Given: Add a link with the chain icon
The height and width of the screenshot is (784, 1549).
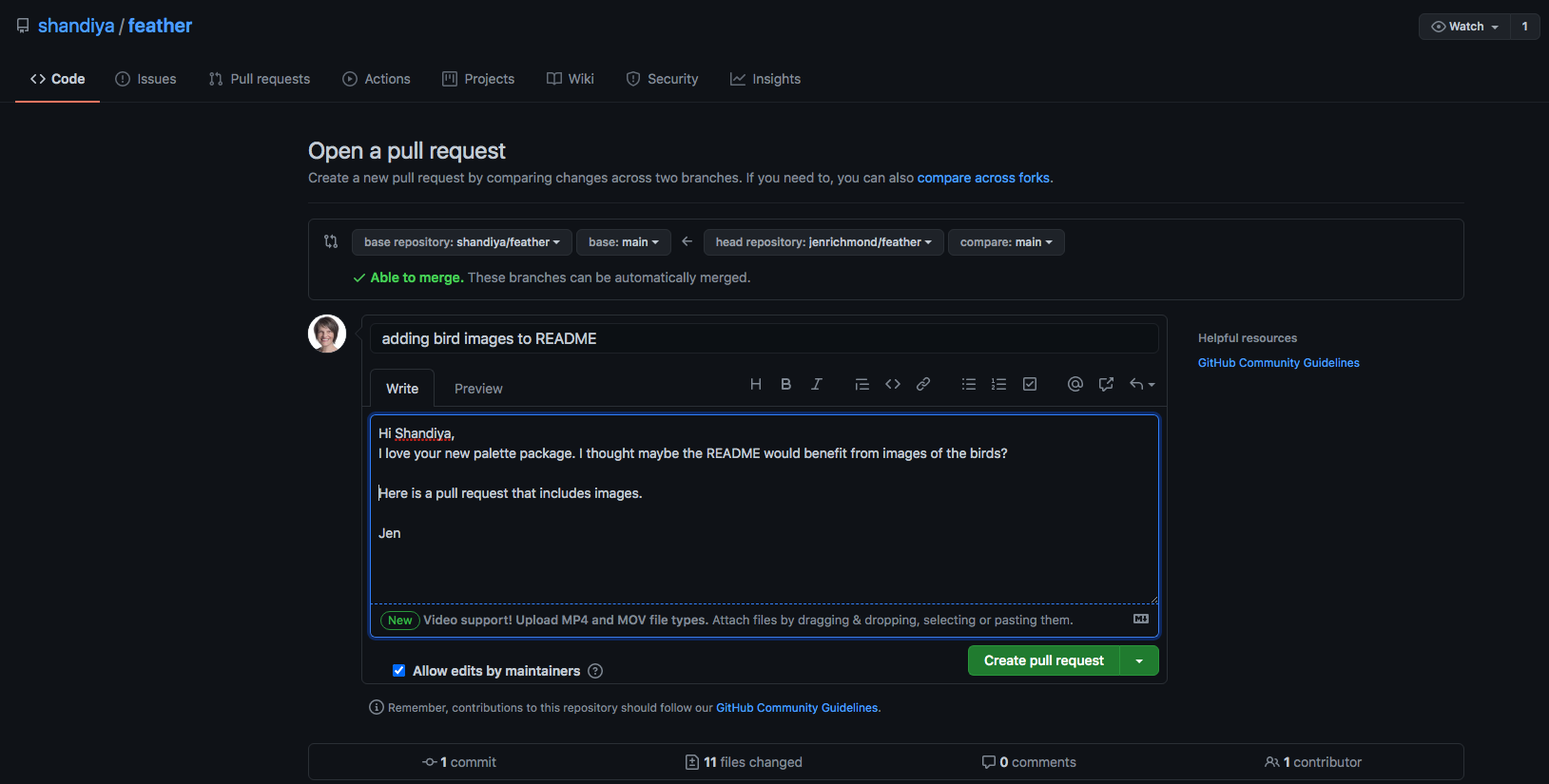Looking at the screenshot, I should 923,384.
